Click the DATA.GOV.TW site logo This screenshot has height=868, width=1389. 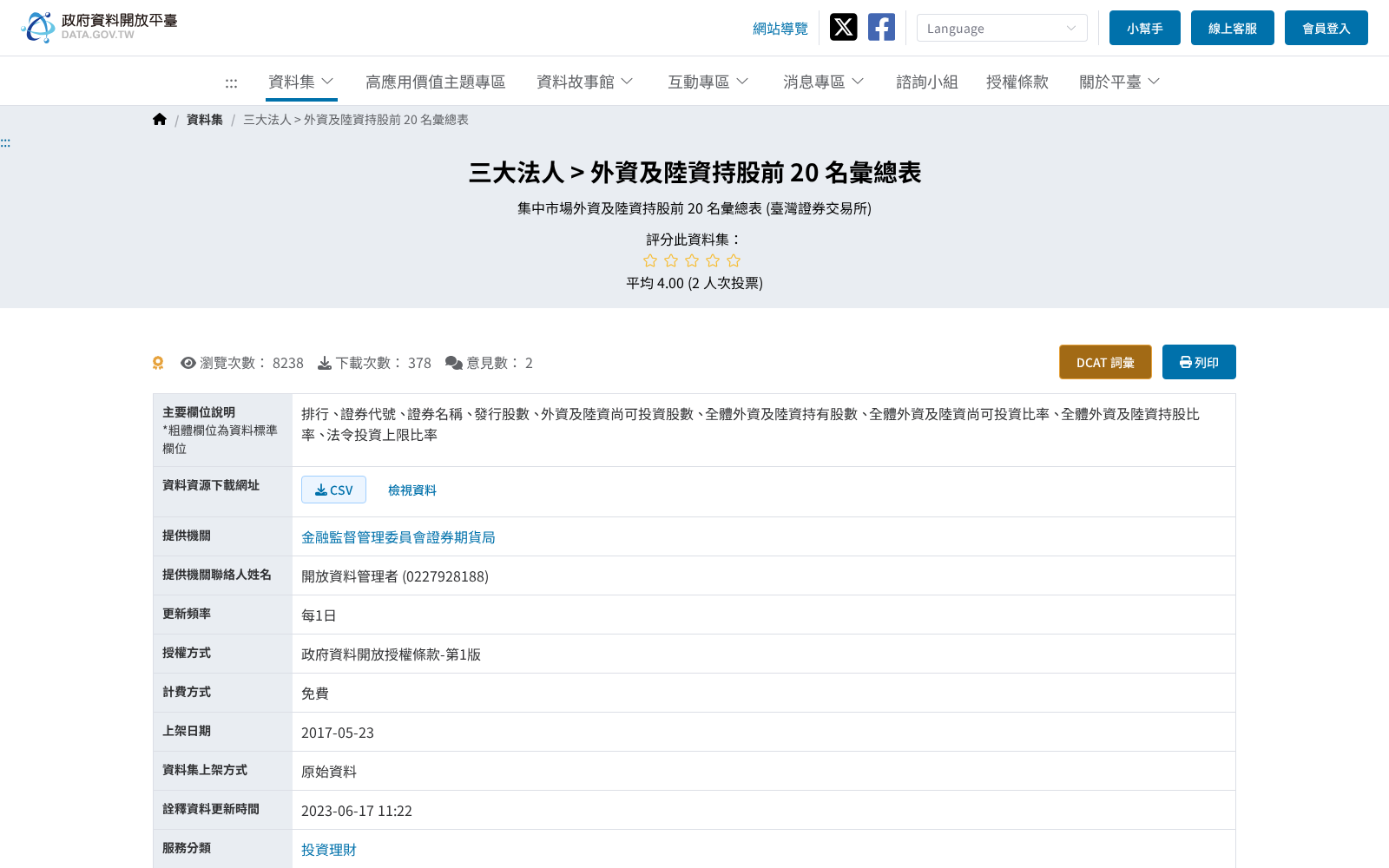[x=99, y=27]
